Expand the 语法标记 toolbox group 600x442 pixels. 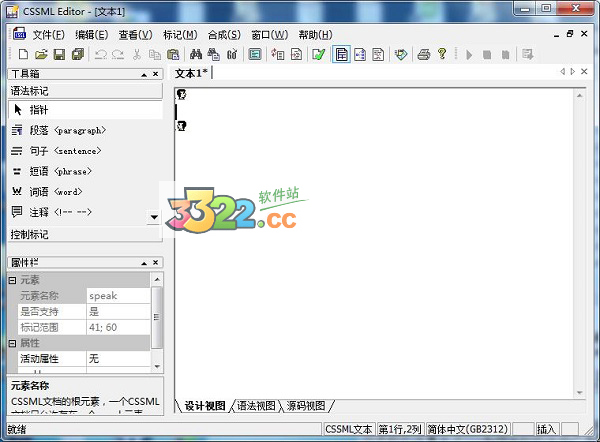(x=85, y=91)
